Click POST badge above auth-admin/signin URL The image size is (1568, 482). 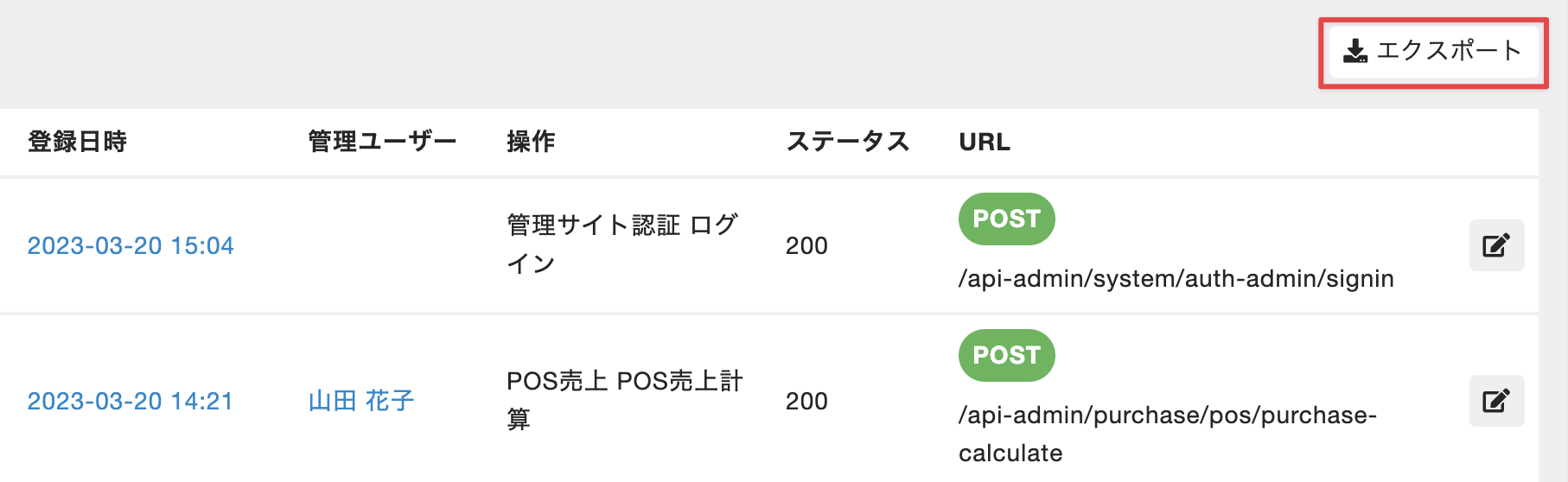[1006, 219]
